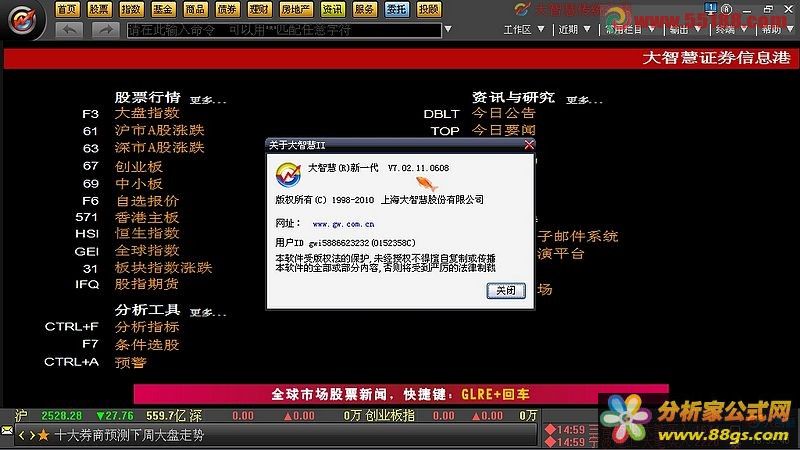Click 更多 next to 资讯与研究
The width and height of the screenshot is (800, 450).
(584, 100)
